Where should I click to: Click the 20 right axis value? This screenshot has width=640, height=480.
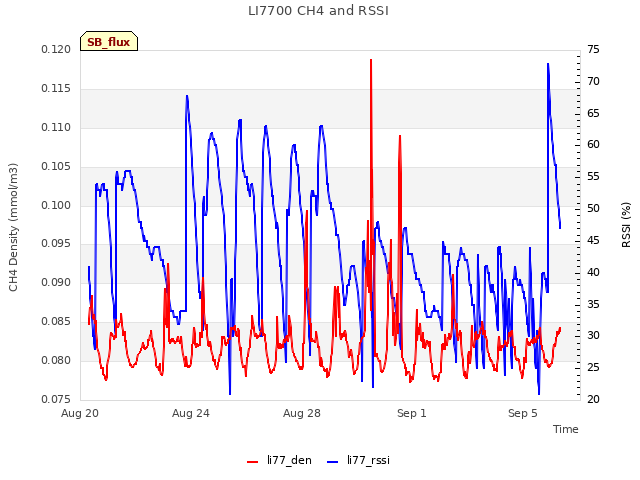593,399
